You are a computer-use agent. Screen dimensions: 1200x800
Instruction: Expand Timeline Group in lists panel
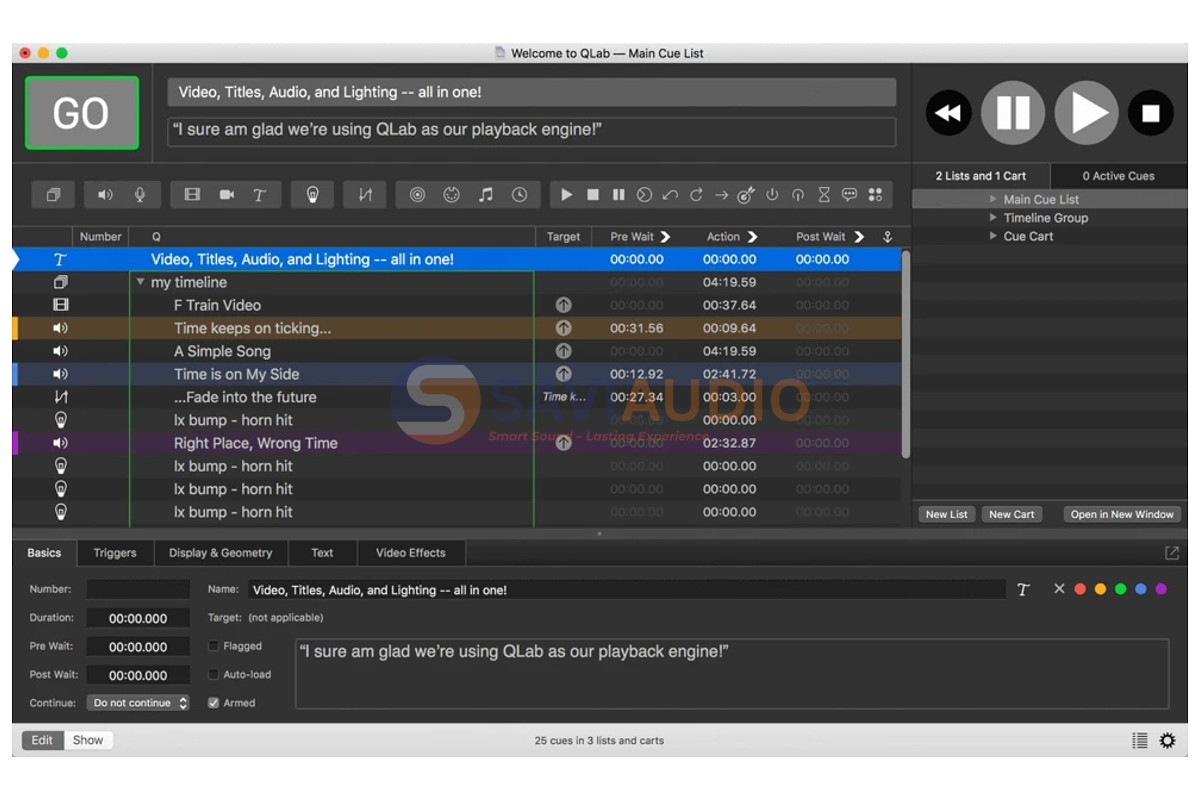pos(993,218)
